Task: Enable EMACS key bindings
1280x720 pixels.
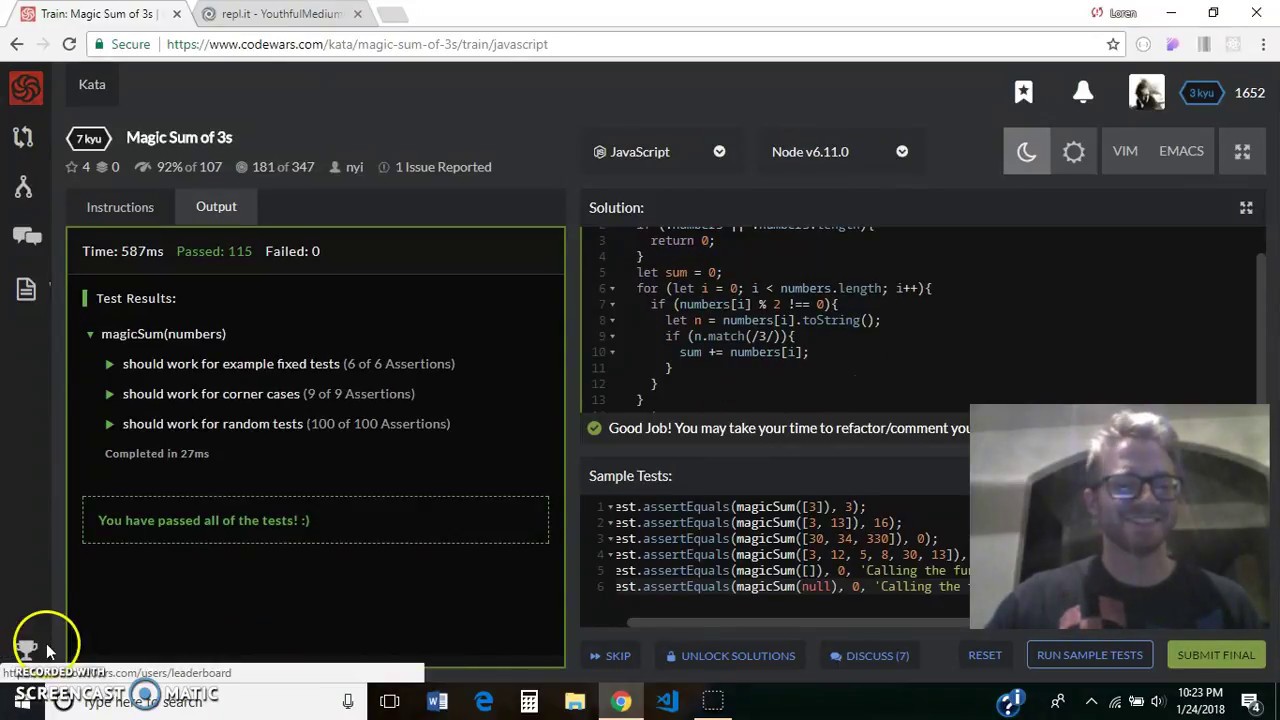Action: click(1181, 151)
